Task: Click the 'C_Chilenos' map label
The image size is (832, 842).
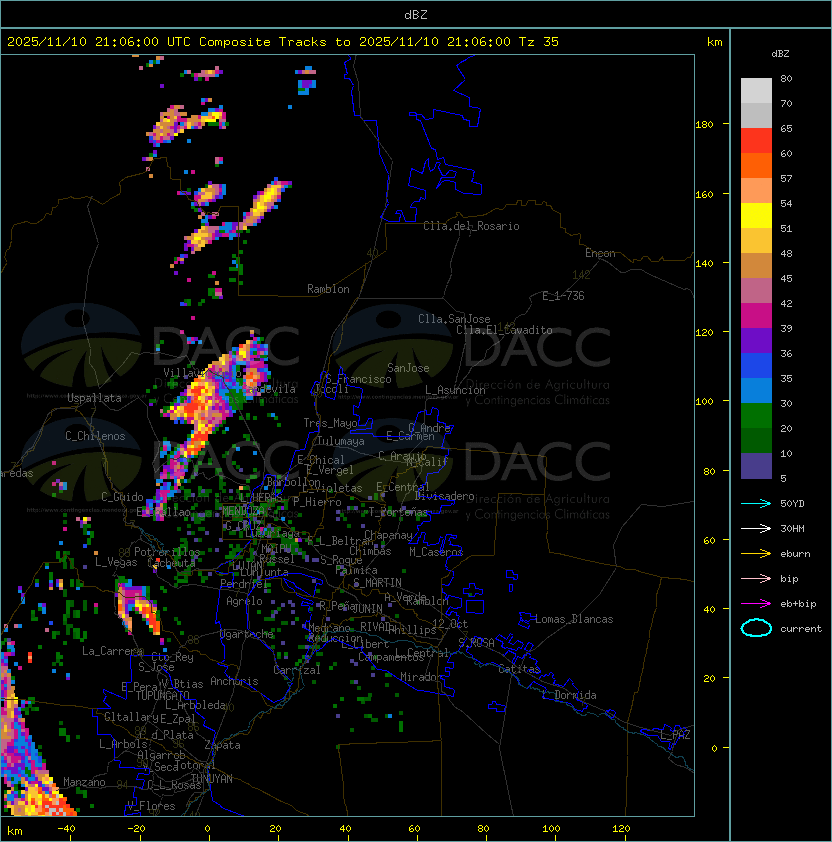Action: (95, 436)
